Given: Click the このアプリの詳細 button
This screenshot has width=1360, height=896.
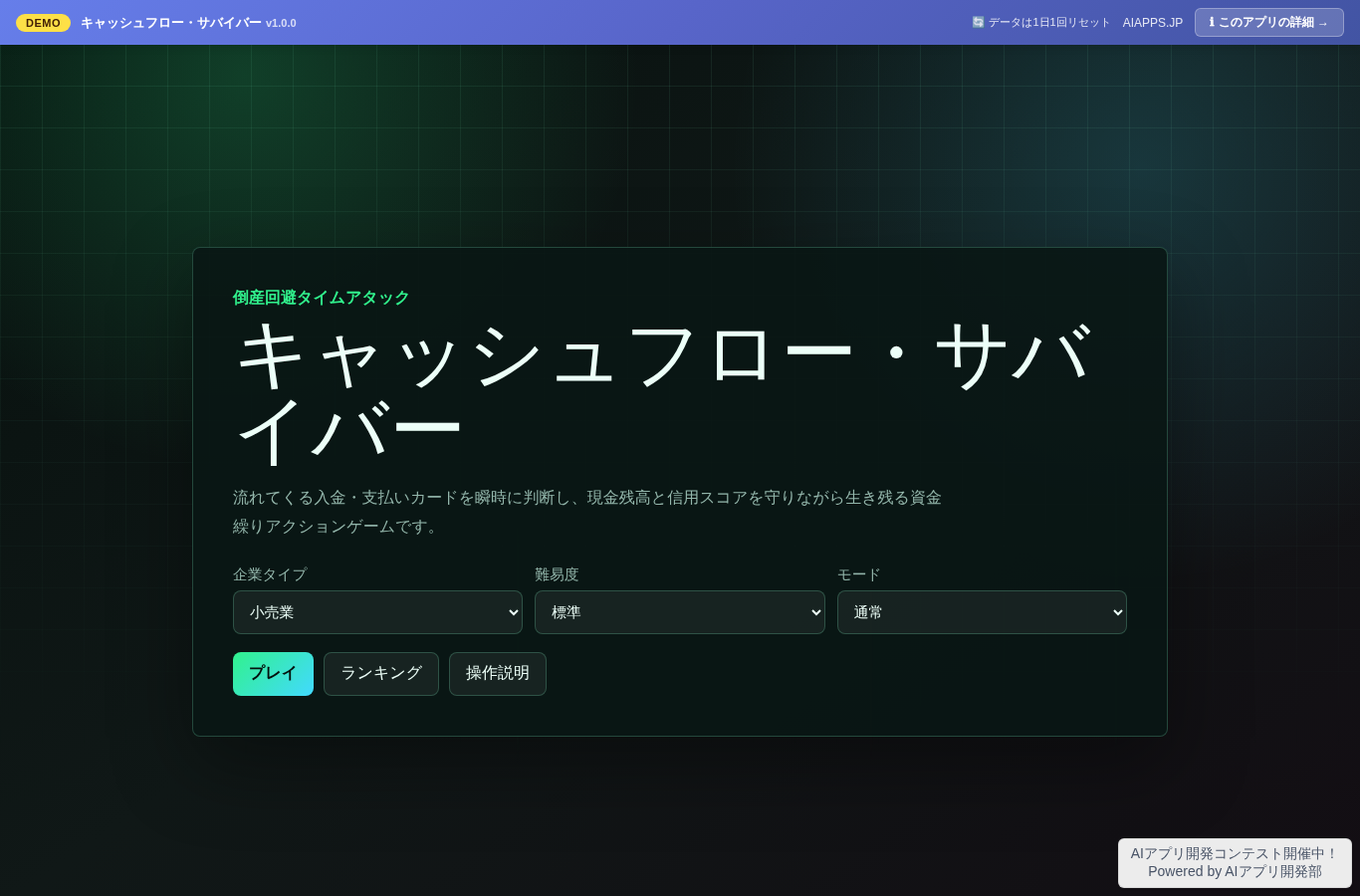Looking at the screenshot, I should [1269, 23].
